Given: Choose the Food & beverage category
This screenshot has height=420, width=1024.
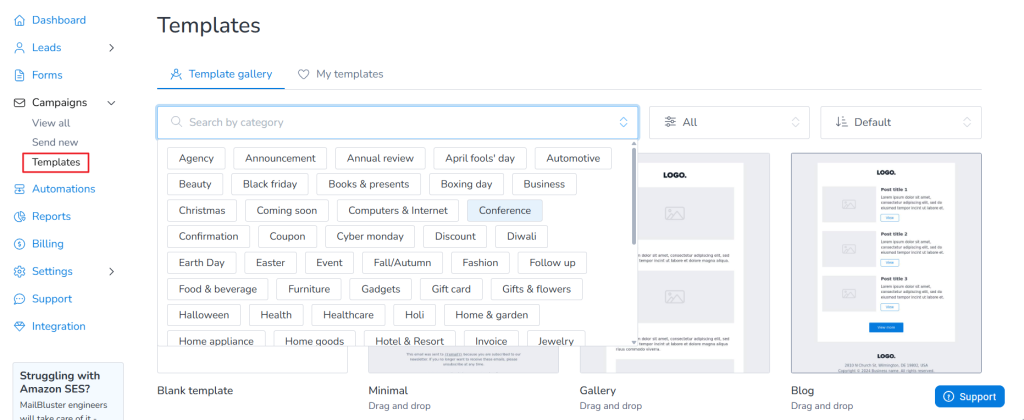Looking at the screenshot, I should click(217, 289).
